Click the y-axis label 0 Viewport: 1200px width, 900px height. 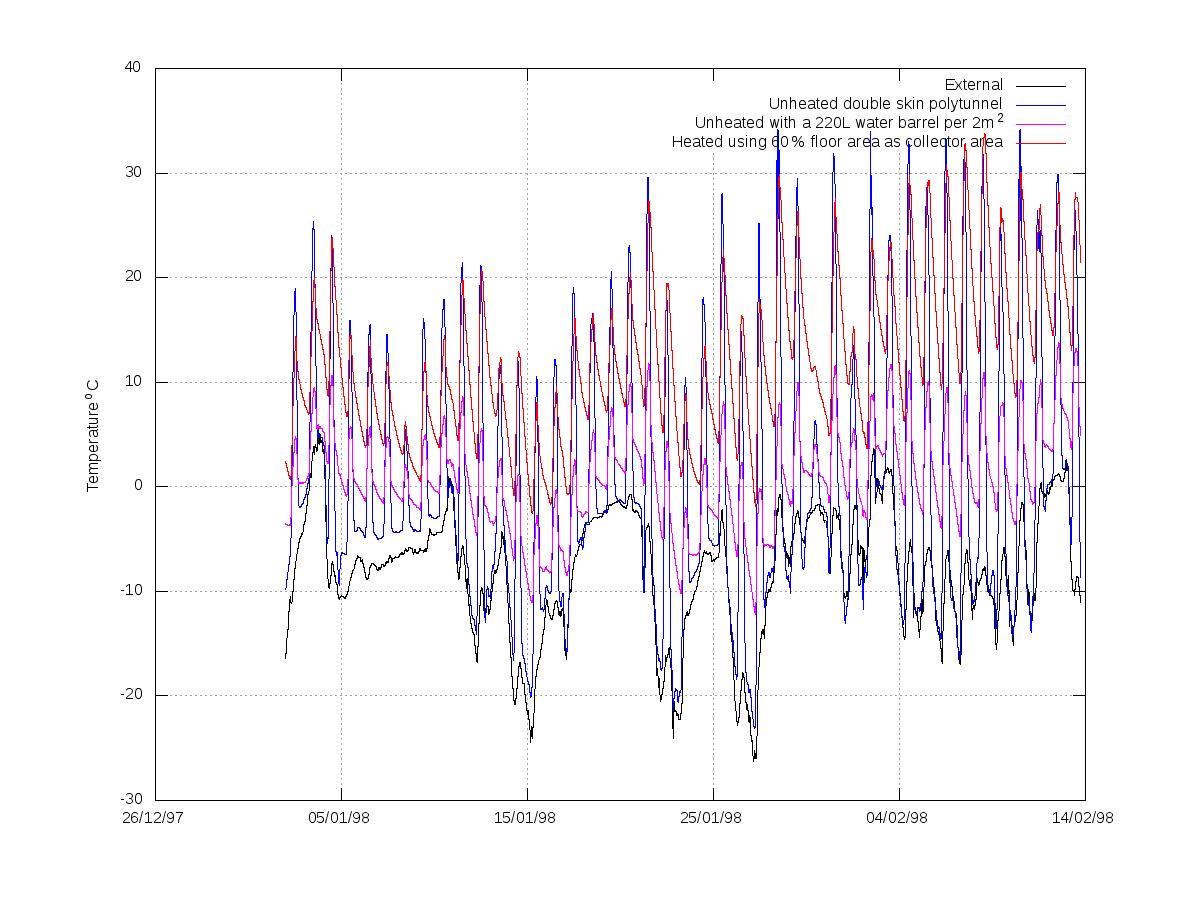click(x=136, y=486)
